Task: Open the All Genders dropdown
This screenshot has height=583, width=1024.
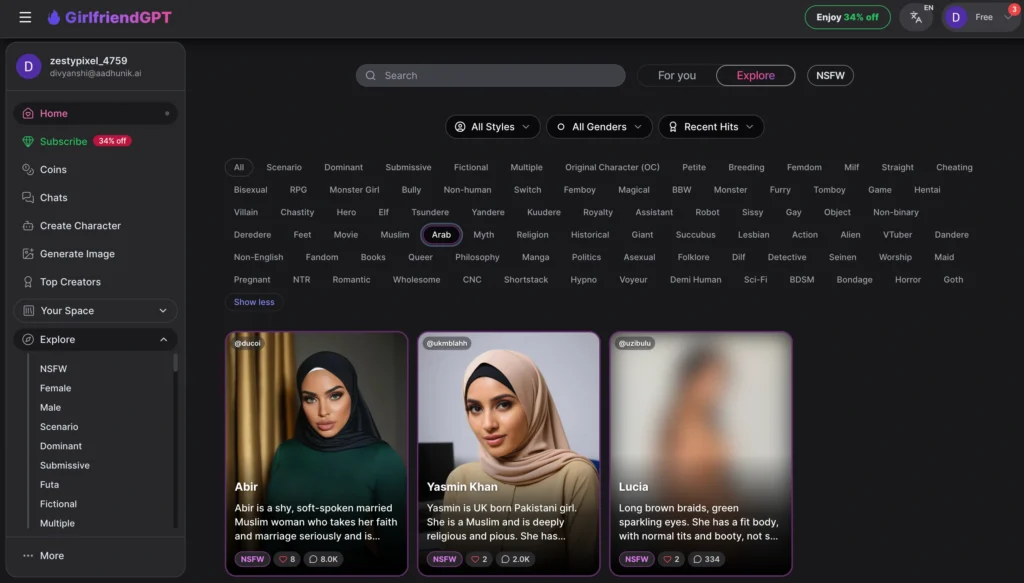Action: [599, 127]
